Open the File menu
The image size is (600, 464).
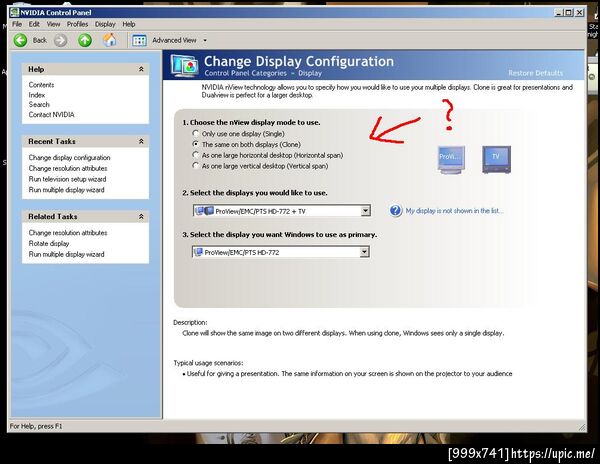point(17,24)
